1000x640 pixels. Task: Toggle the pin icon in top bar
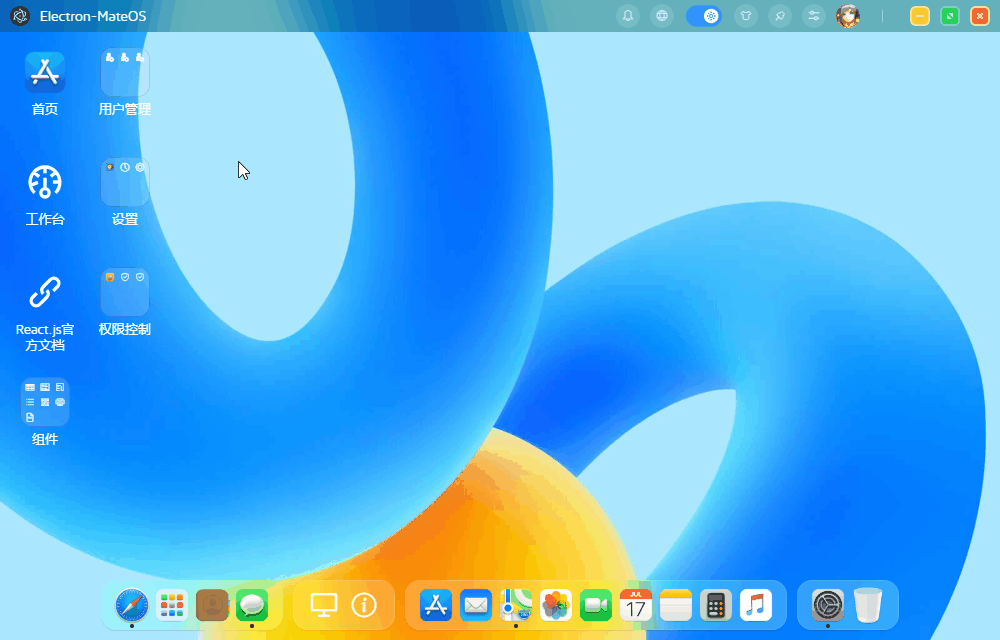(x=780, y=16)
